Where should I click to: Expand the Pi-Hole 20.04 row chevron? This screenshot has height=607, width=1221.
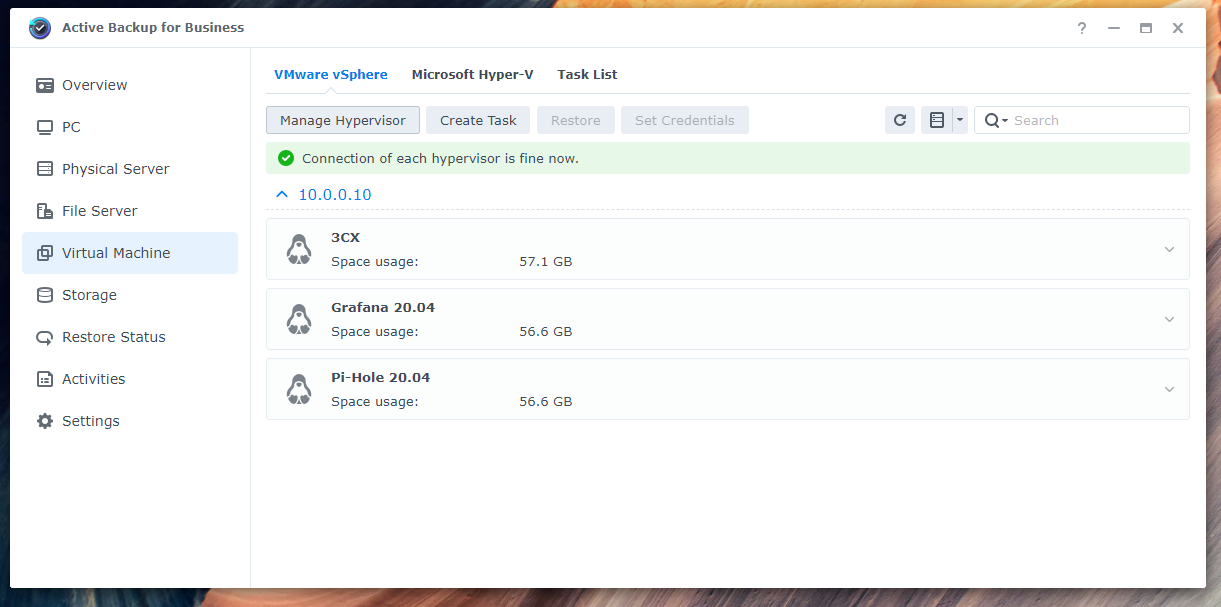[x=1169, y=389]
